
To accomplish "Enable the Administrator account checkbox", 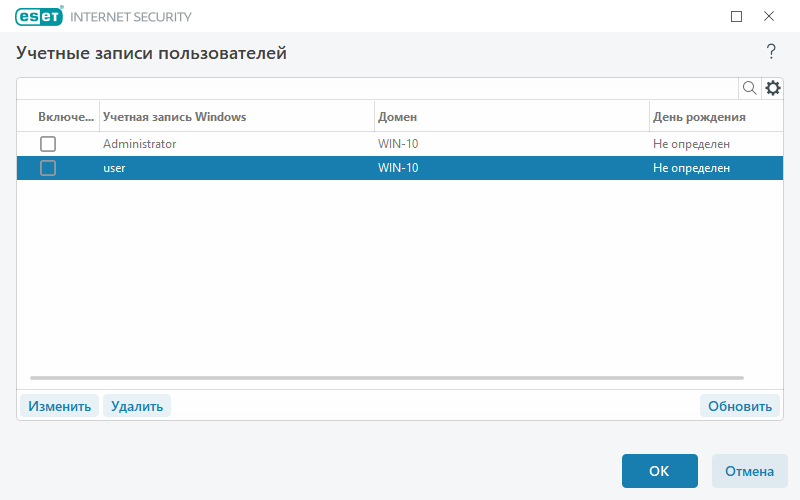I will (x=48, y=144).
